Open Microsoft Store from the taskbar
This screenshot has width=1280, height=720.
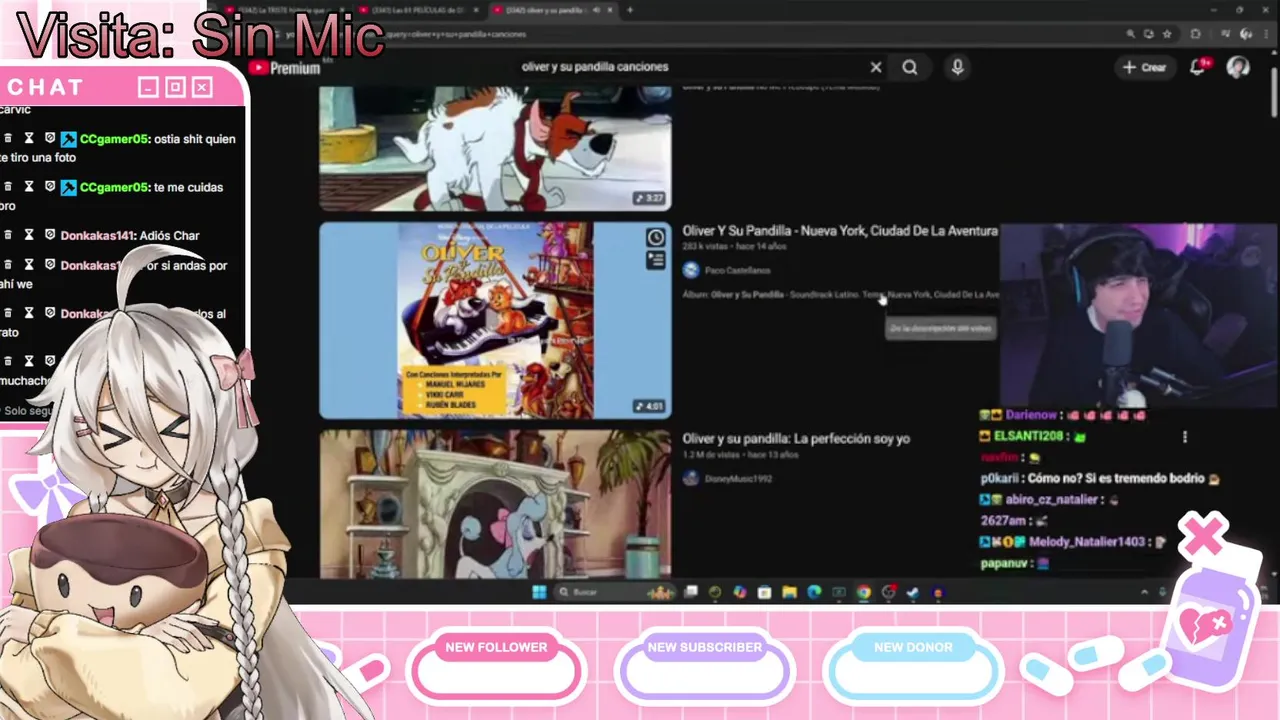[x=764, y=592]
